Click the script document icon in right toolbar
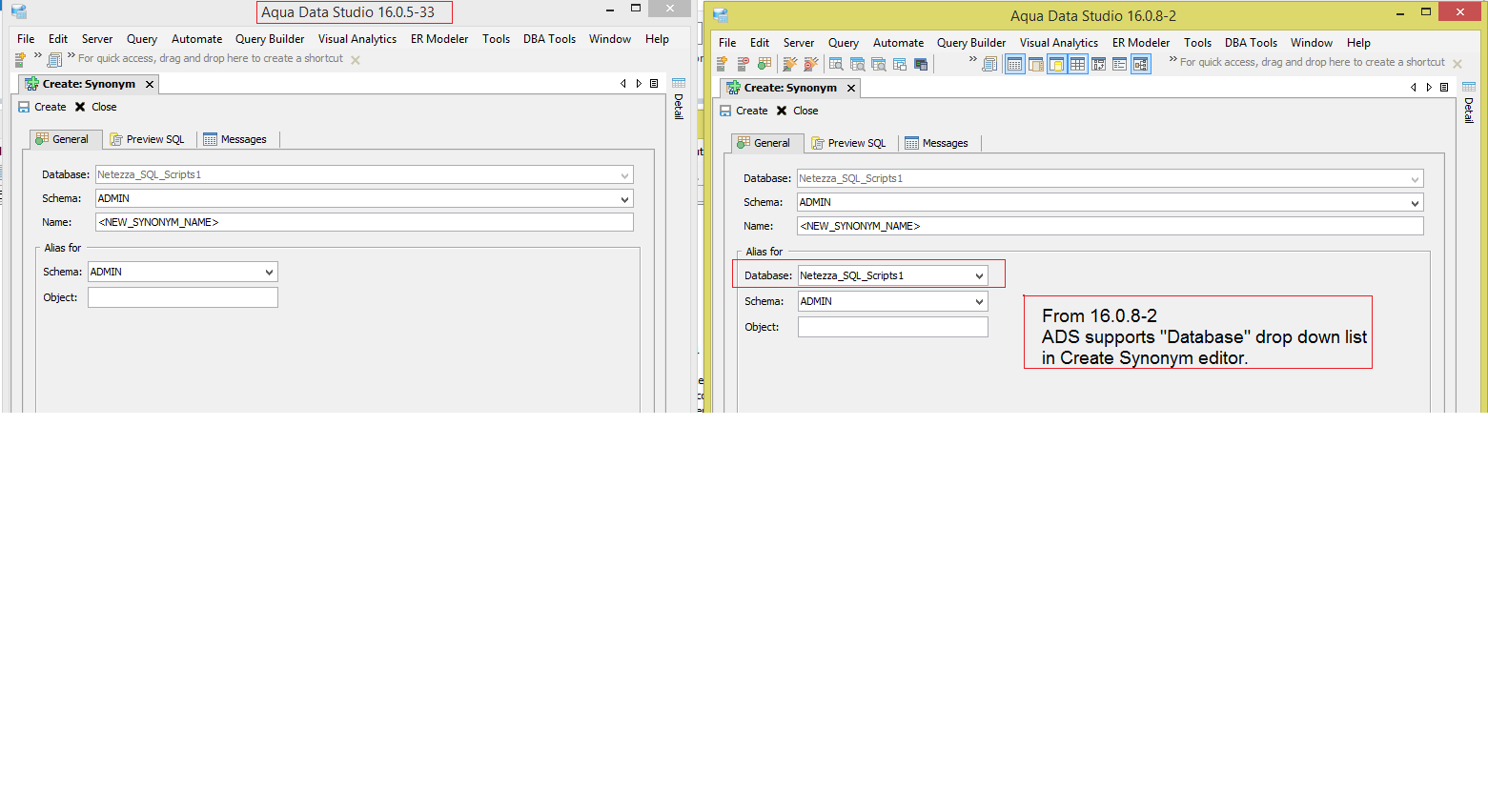 click(989, 64)
